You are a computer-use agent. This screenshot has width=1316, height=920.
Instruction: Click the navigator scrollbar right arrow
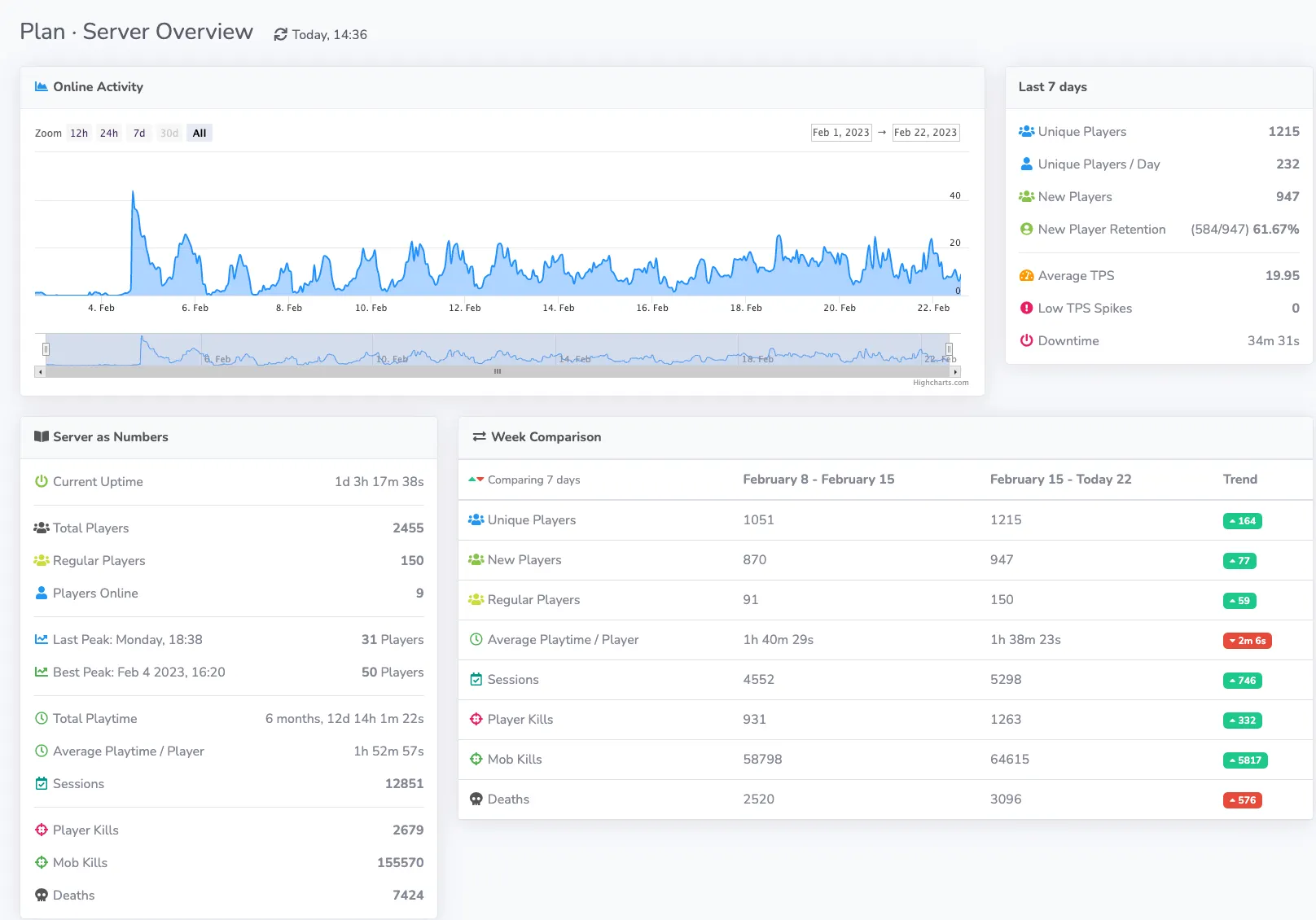click(x=955, y=372)
